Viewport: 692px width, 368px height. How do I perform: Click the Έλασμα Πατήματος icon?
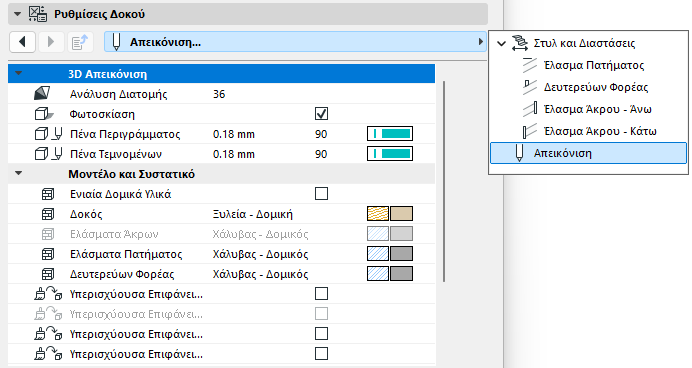pos(530,65)
